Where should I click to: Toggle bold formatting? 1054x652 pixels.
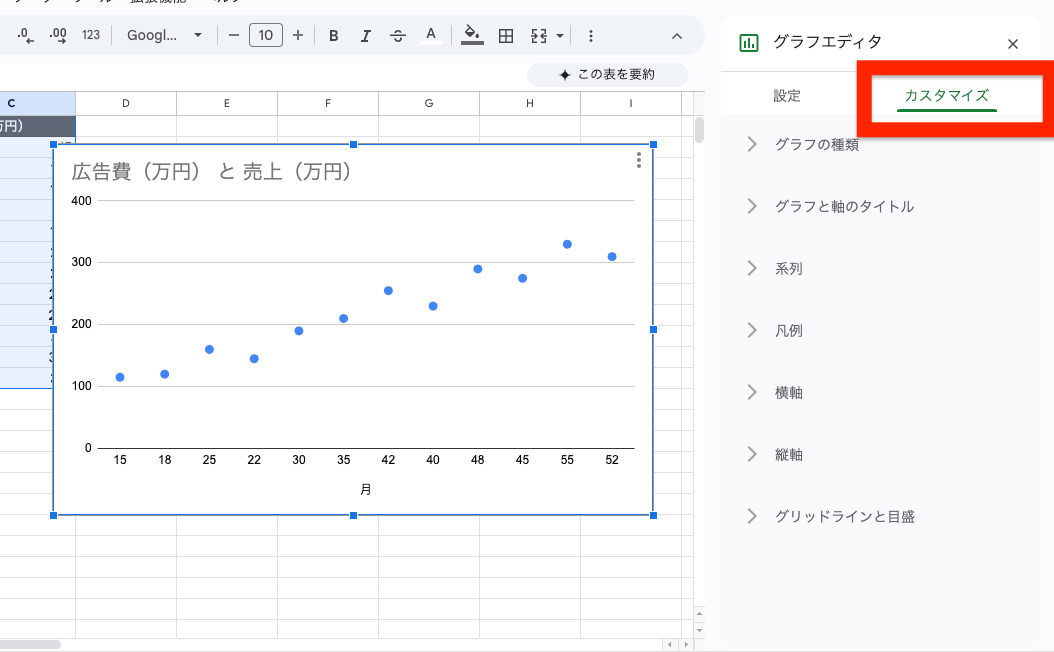click(x=333, y=35)
